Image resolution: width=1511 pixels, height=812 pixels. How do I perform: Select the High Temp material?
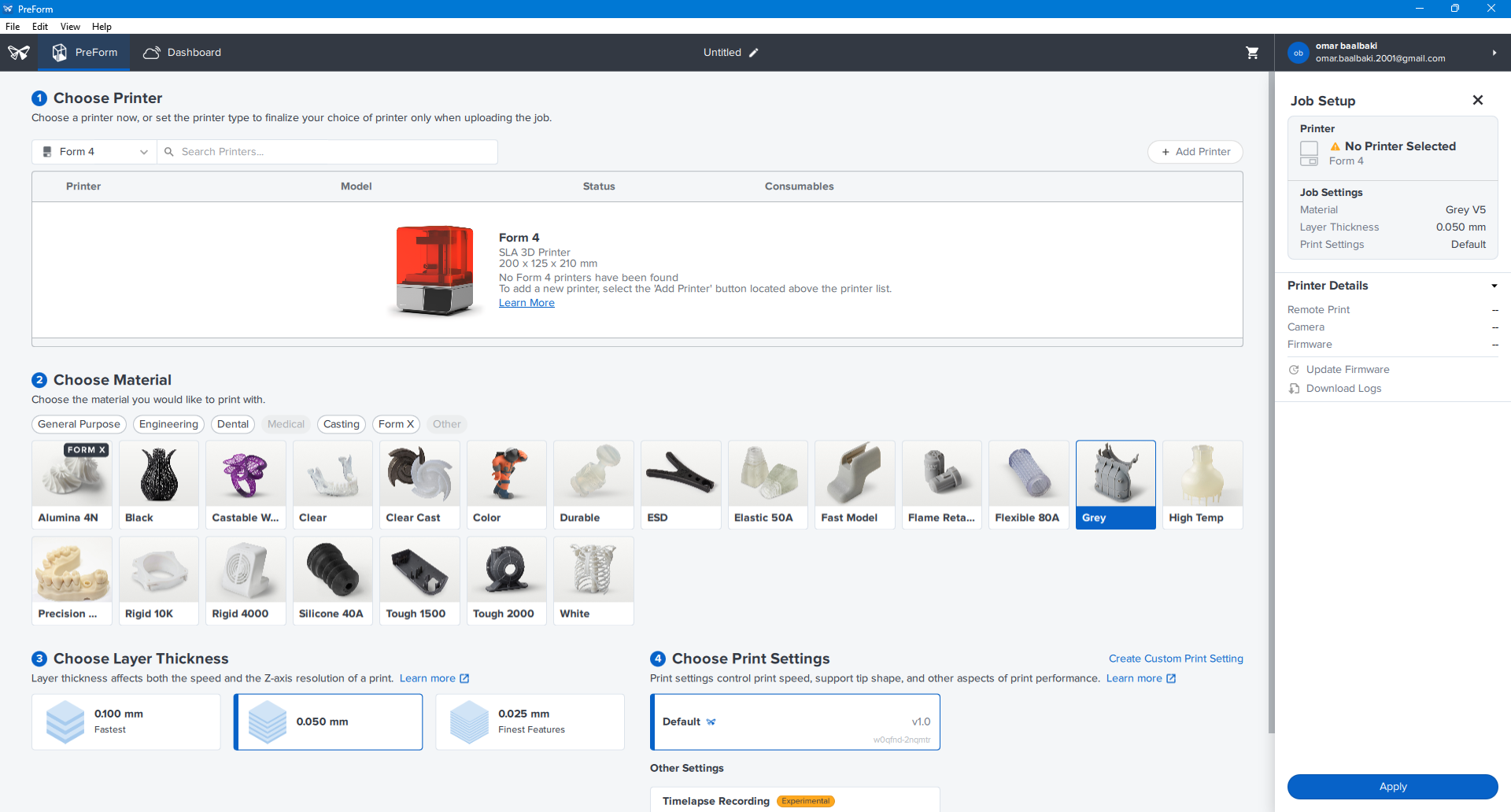click(x=1203, y=485)
